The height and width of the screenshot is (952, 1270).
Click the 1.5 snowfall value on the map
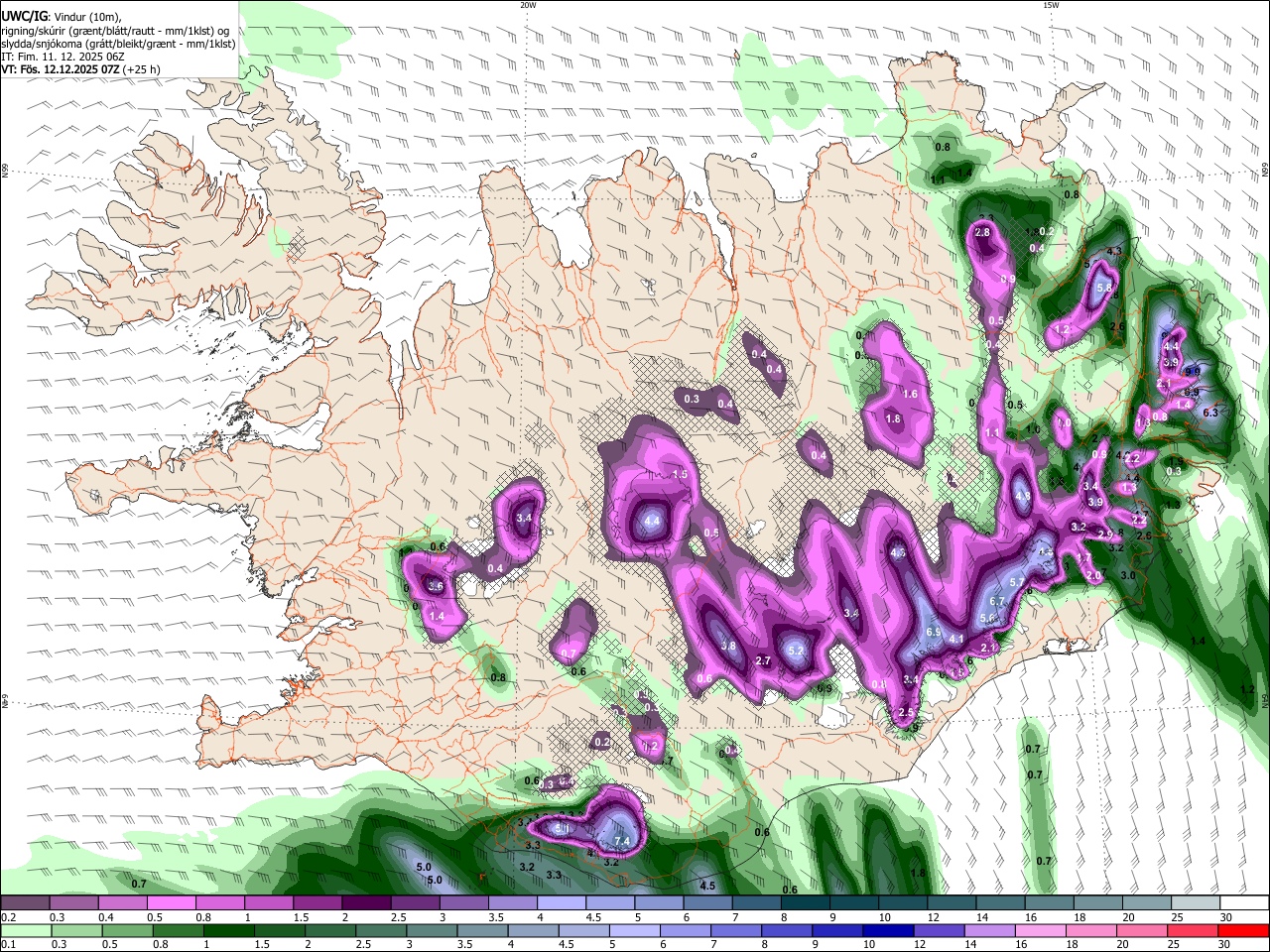click(680, 475)
